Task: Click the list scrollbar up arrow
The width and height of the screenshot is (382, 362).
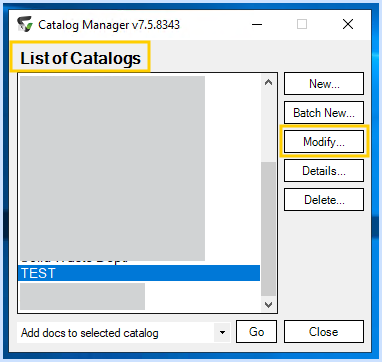Action: click(268, 82)
